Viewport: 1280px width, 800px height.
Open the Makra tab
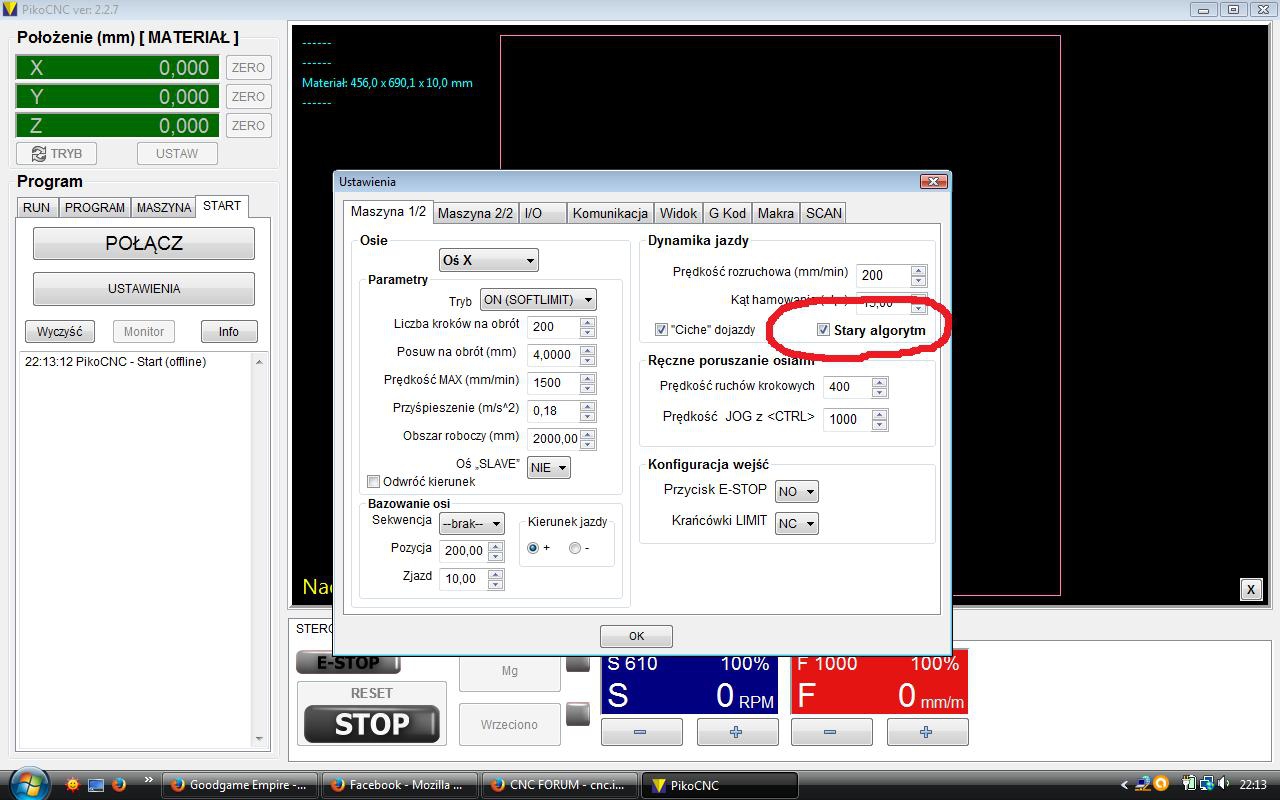pyautogui.click(x=775, y=213)
